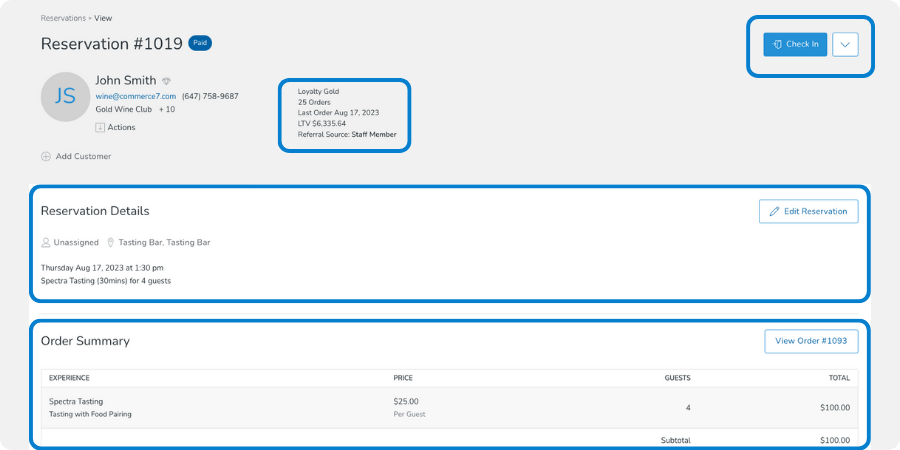Viewport: 900px width, 450px height.
Task: Expand the dropdown arrow beside Check In
Action: point(845,44)
